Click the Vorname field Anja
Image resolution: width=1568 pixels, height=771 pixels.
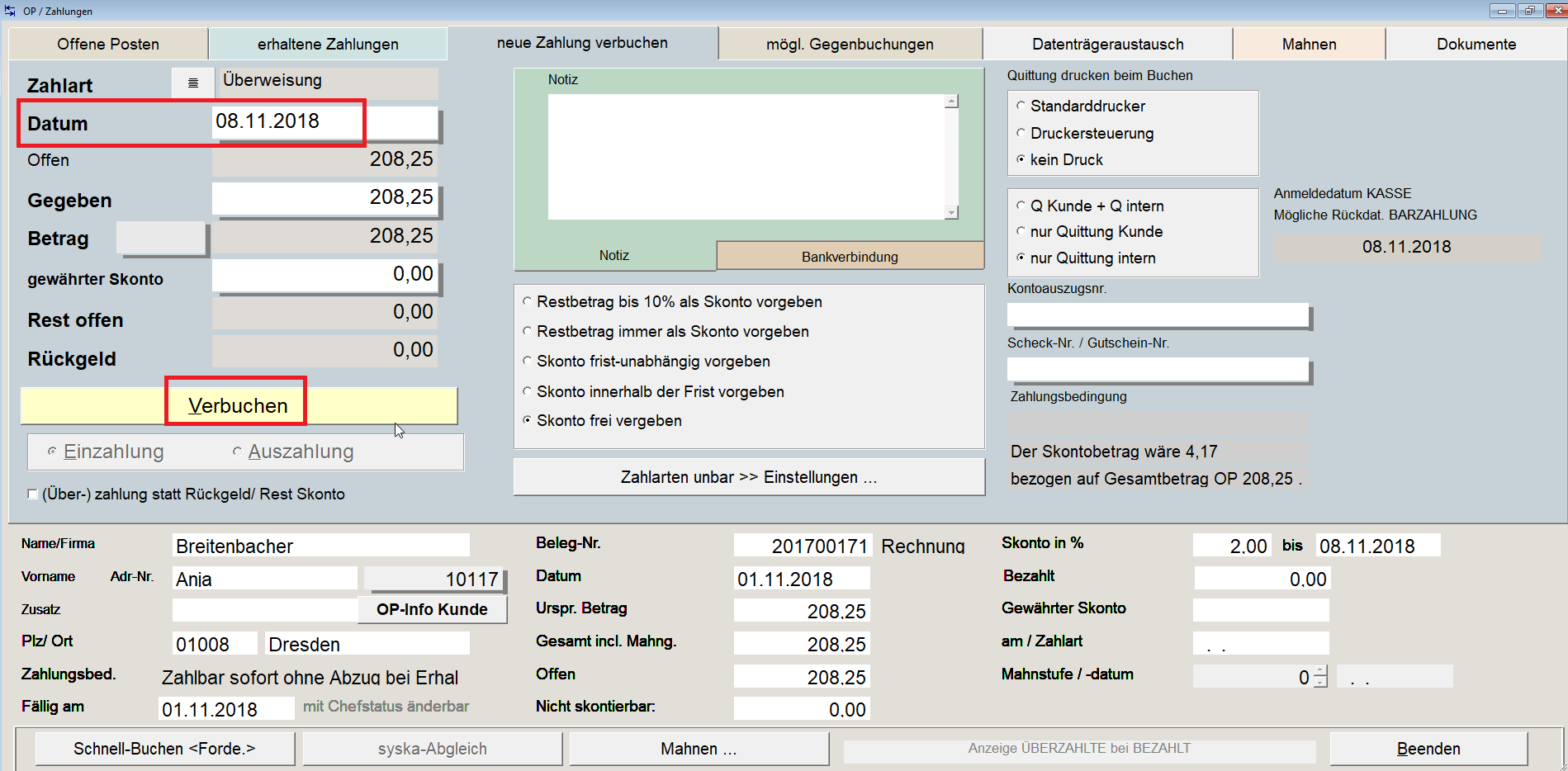coord(265,579)
